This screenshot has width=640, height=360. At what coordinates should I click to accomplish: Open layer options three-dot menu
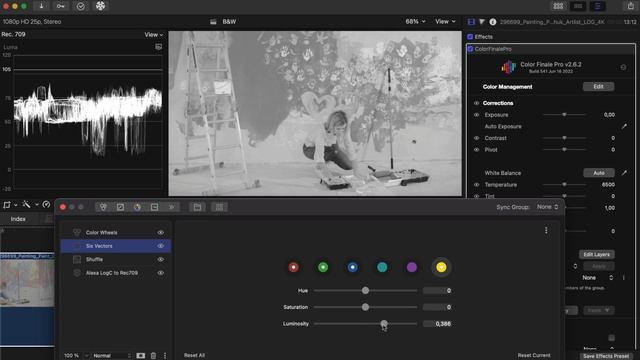pos(165,356)
